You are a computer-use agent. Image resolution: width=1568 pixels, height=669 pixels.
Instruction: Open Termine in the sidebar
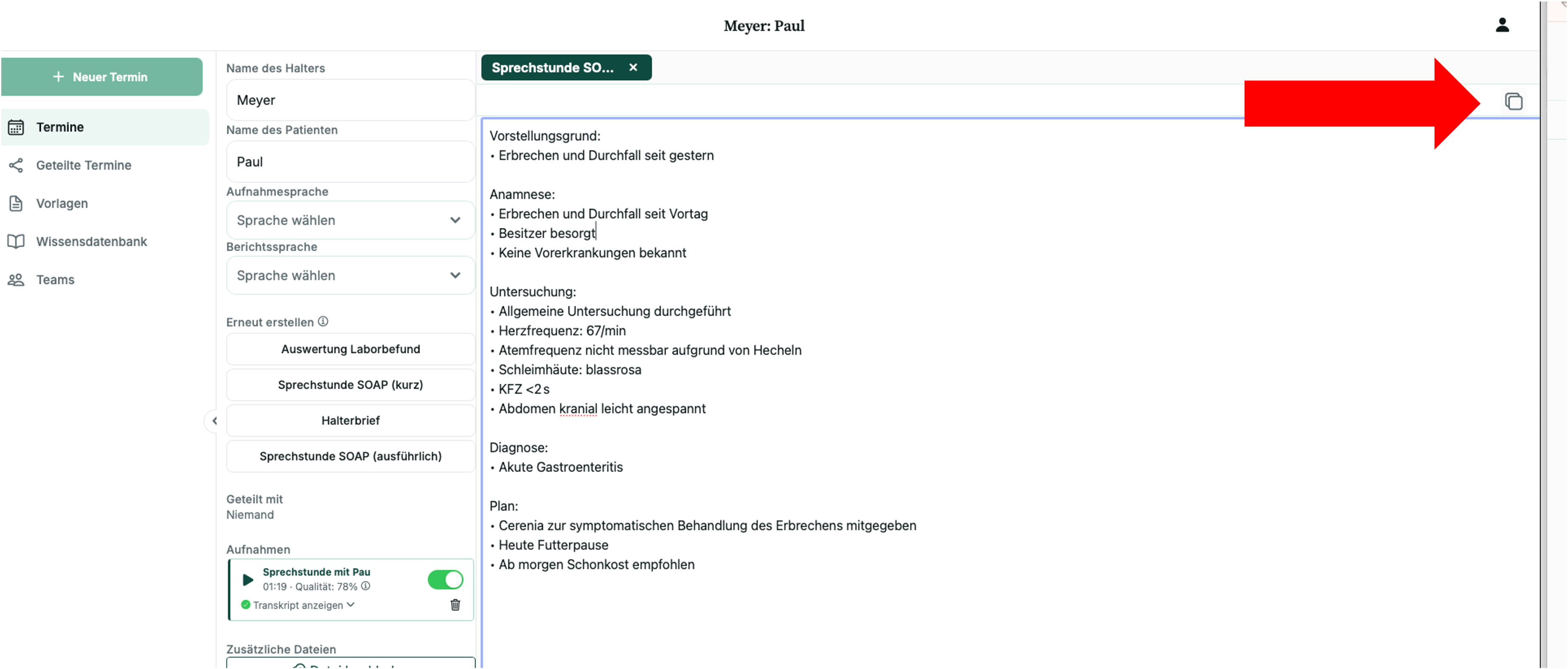[105, 127]
